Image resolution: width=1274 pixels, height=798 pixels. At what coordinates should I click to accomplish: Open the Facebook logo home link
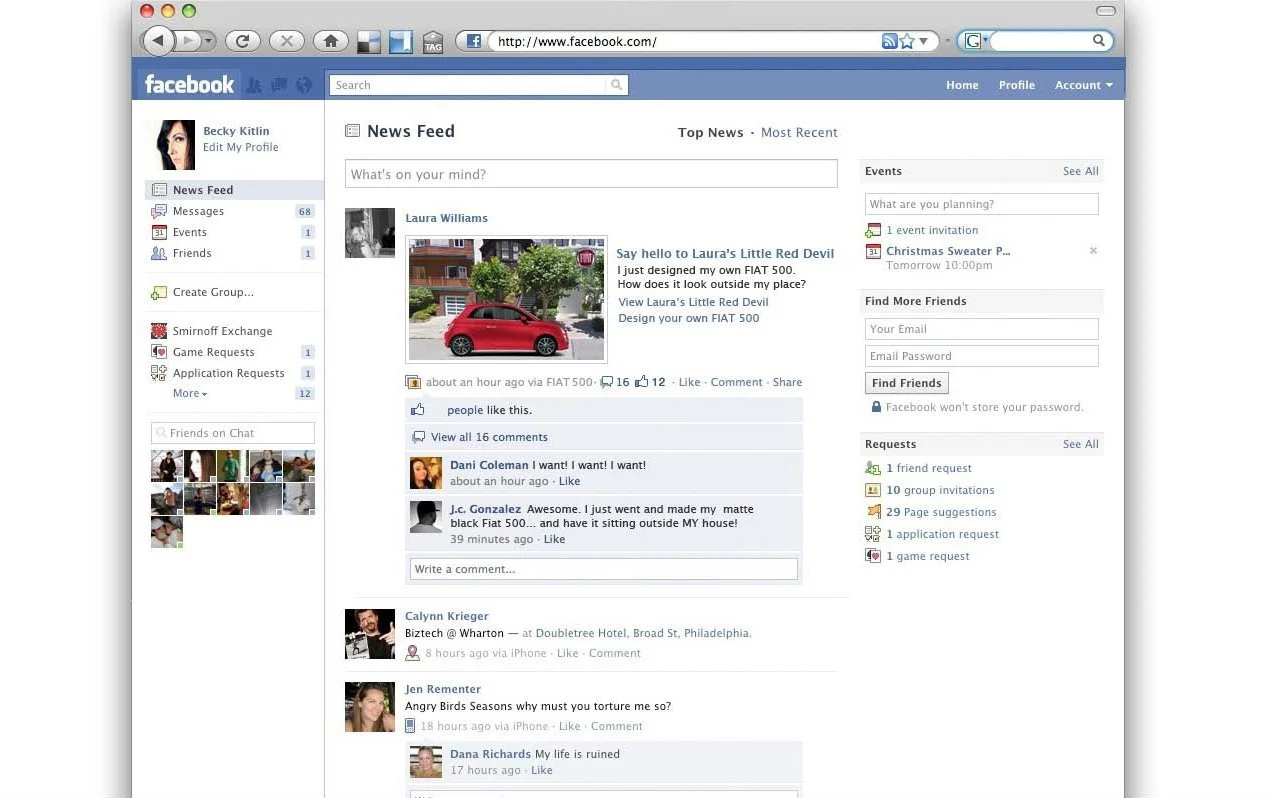point(189,85)
